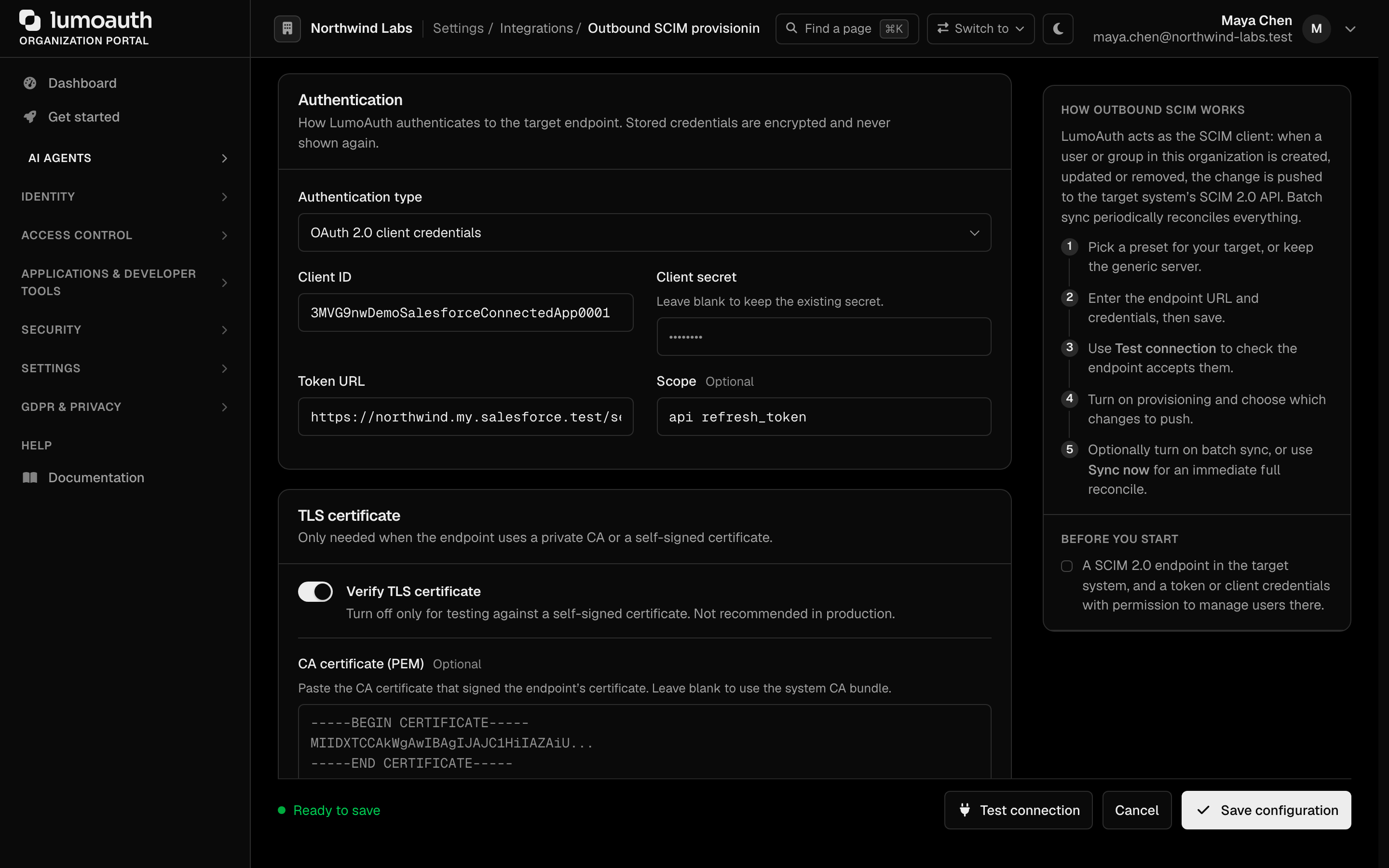Click the Client ID field
The width and height of the screenshot is (1389, 868).
tap(465, 312)
